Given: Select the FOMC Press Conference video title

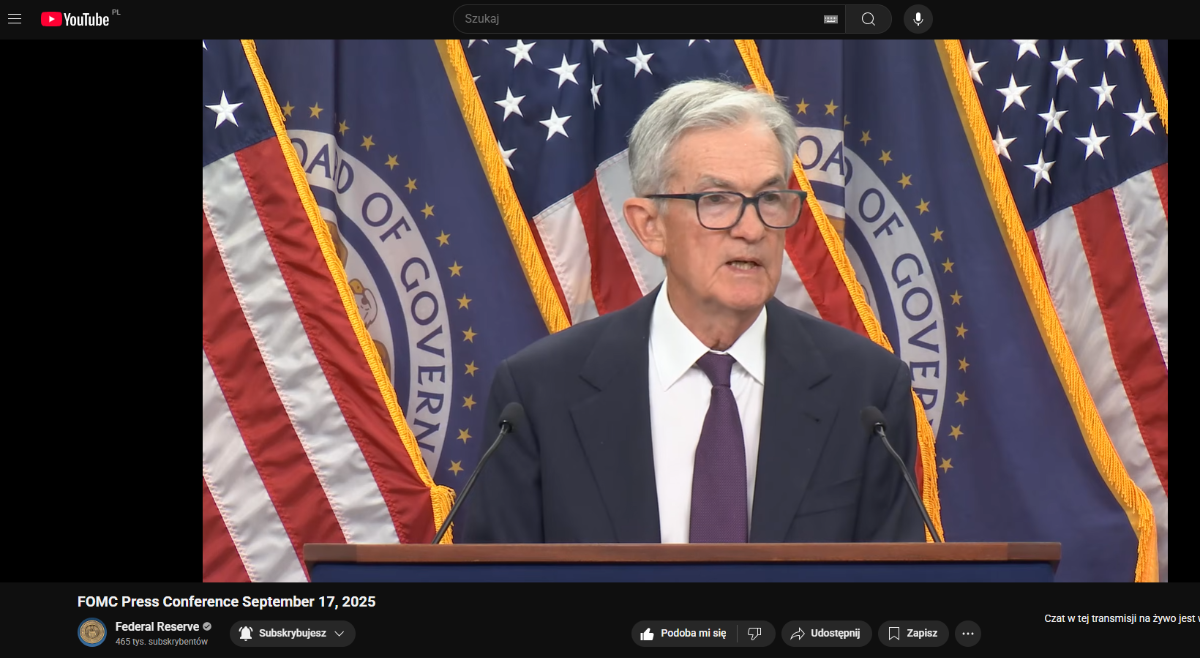Looking at the screenshot, I should [x=226, y=602].
